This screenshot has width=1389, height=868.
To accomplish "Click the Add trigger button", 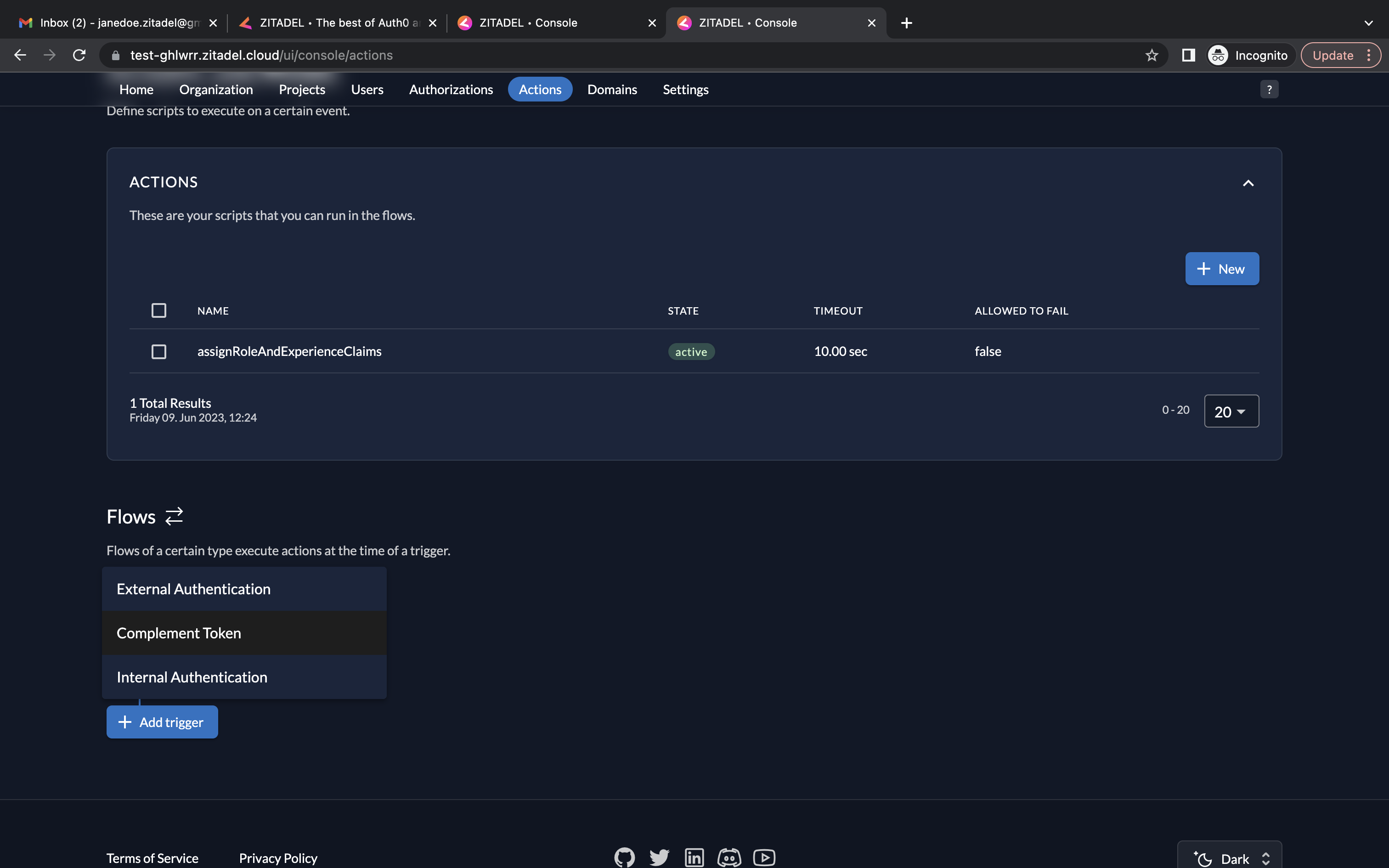I will [162, 722].
